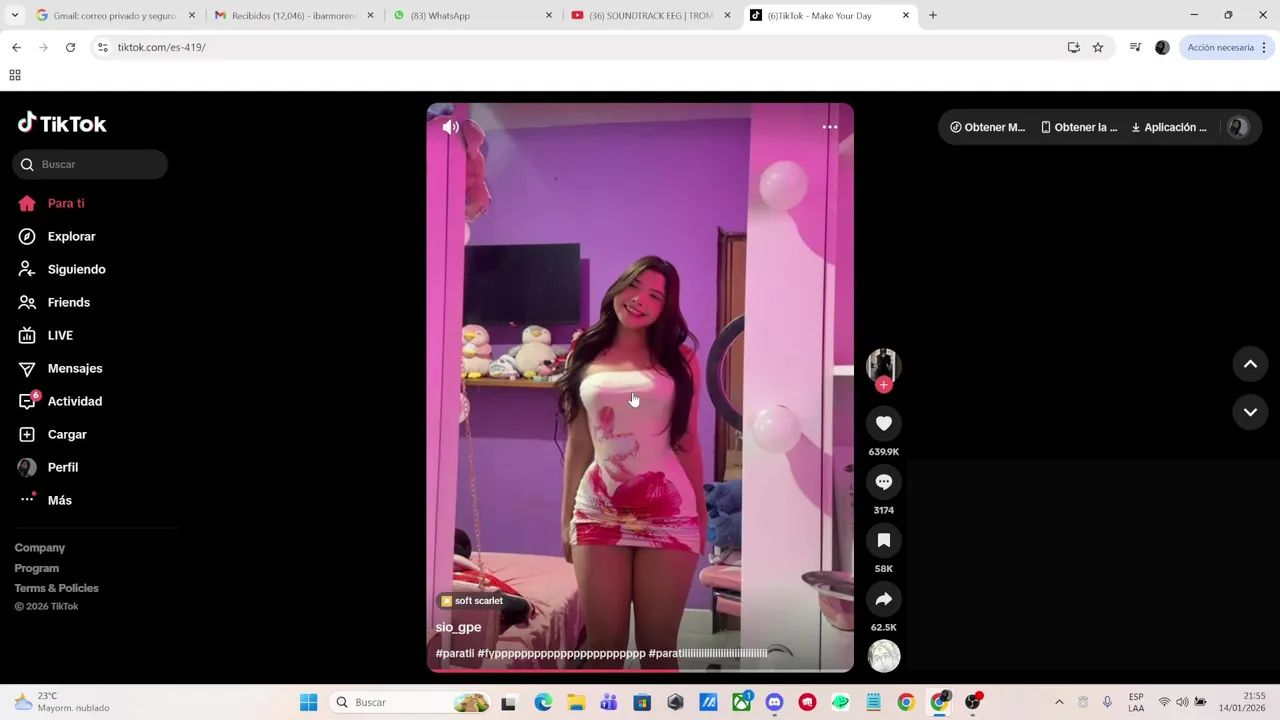The height and width of the screenshot is (720, 1280).
Task: Open Mensajes in the sidebar
Action: tap(75, 368)
